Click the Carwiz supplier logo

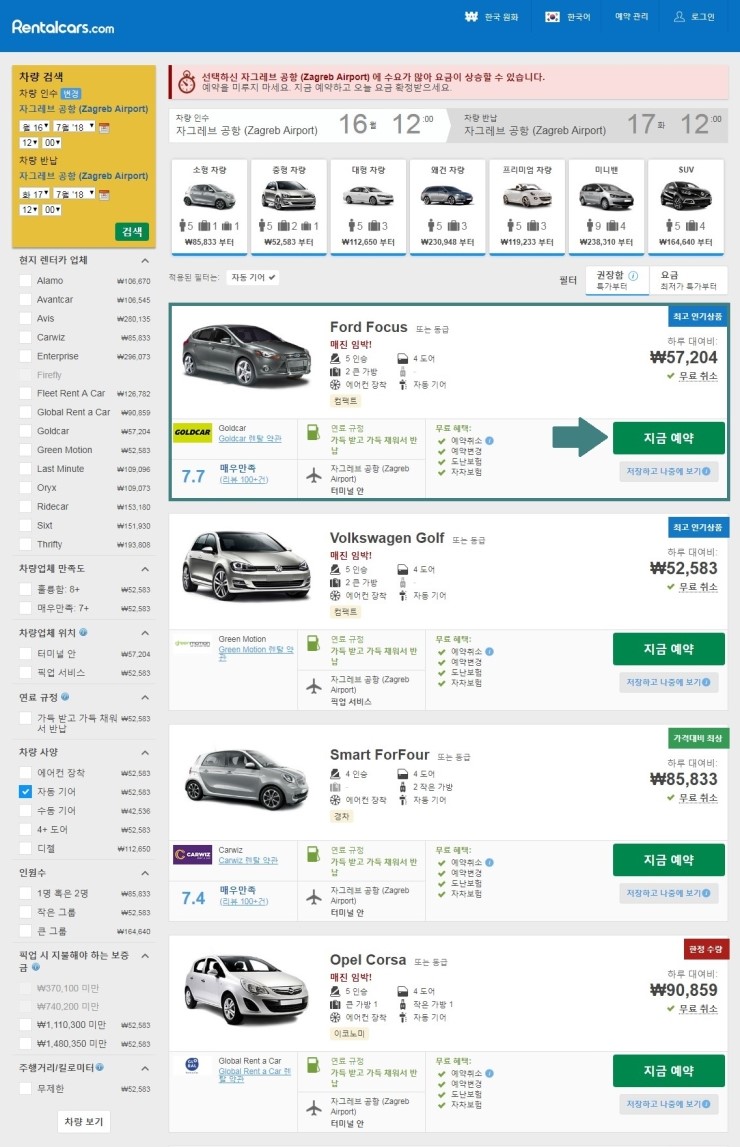(192, 854)
